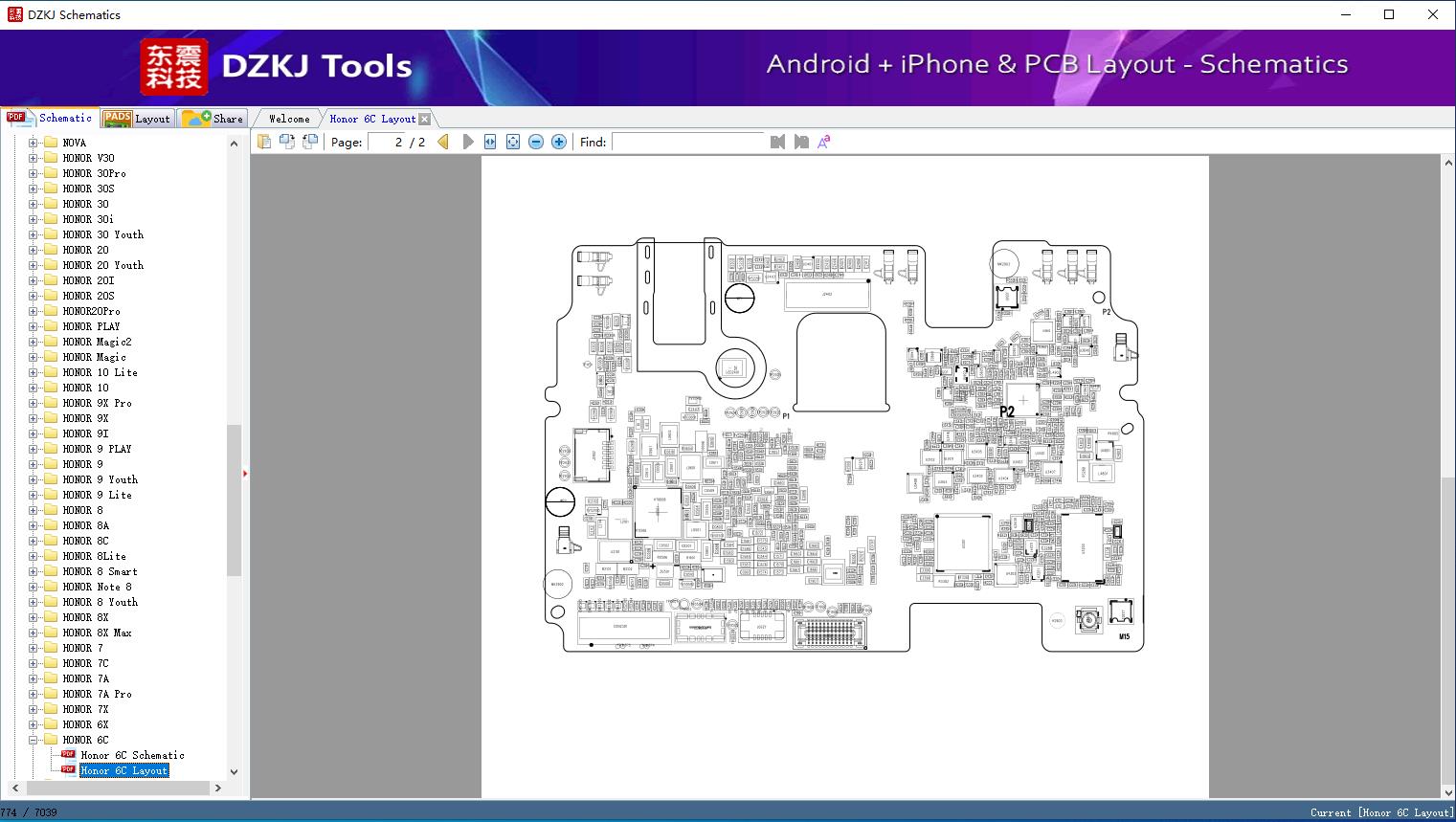Screen dimensions: 1456x822
Task: Fit the page to width
Action: pyautogui.click(x=490, y=142)
